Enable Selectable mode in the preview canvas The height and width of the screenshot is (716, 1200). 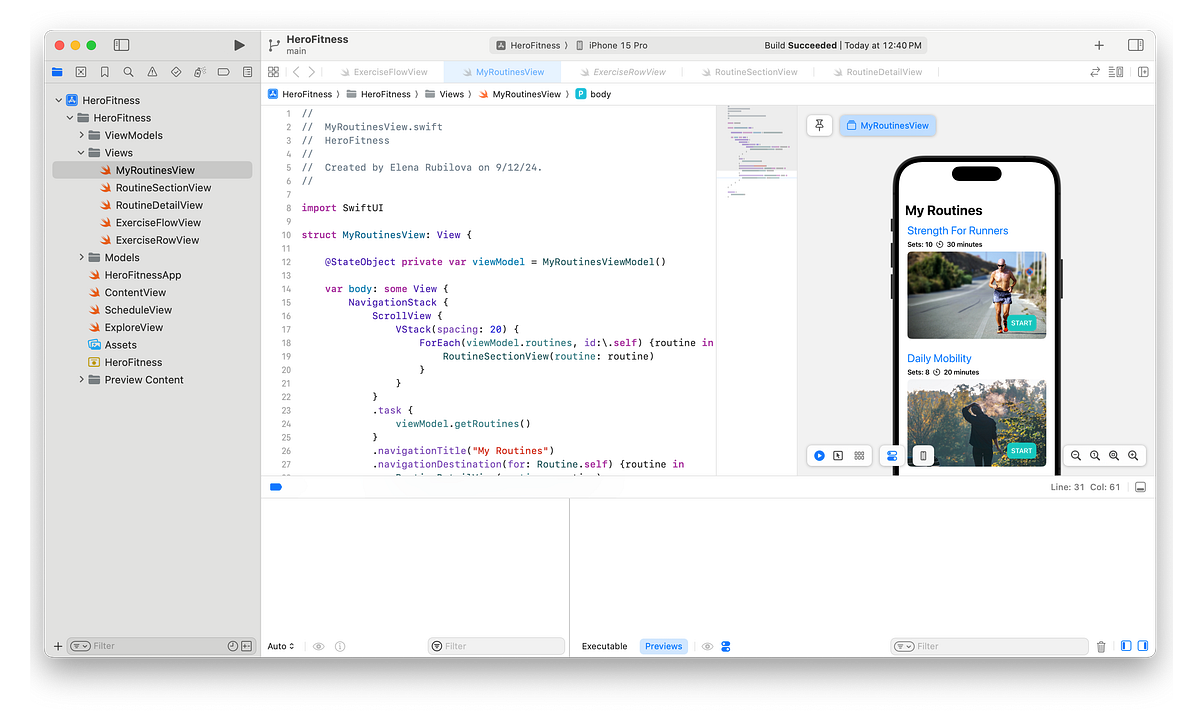(x=838, y=455)
